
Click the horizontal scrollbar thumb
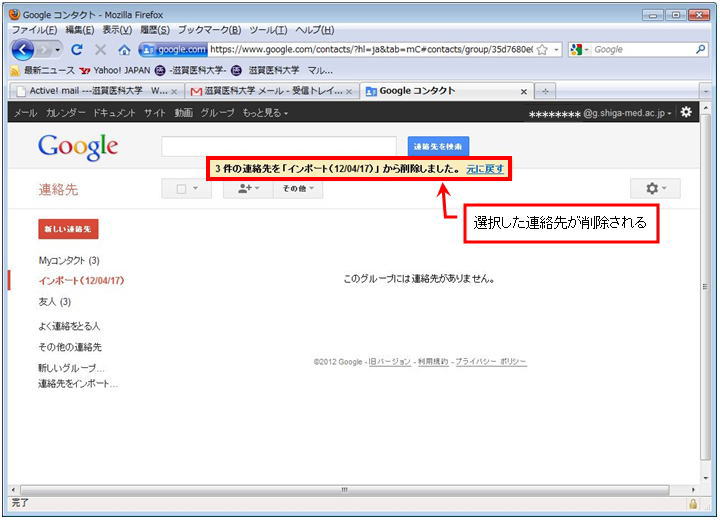click(x=344, y=490)
